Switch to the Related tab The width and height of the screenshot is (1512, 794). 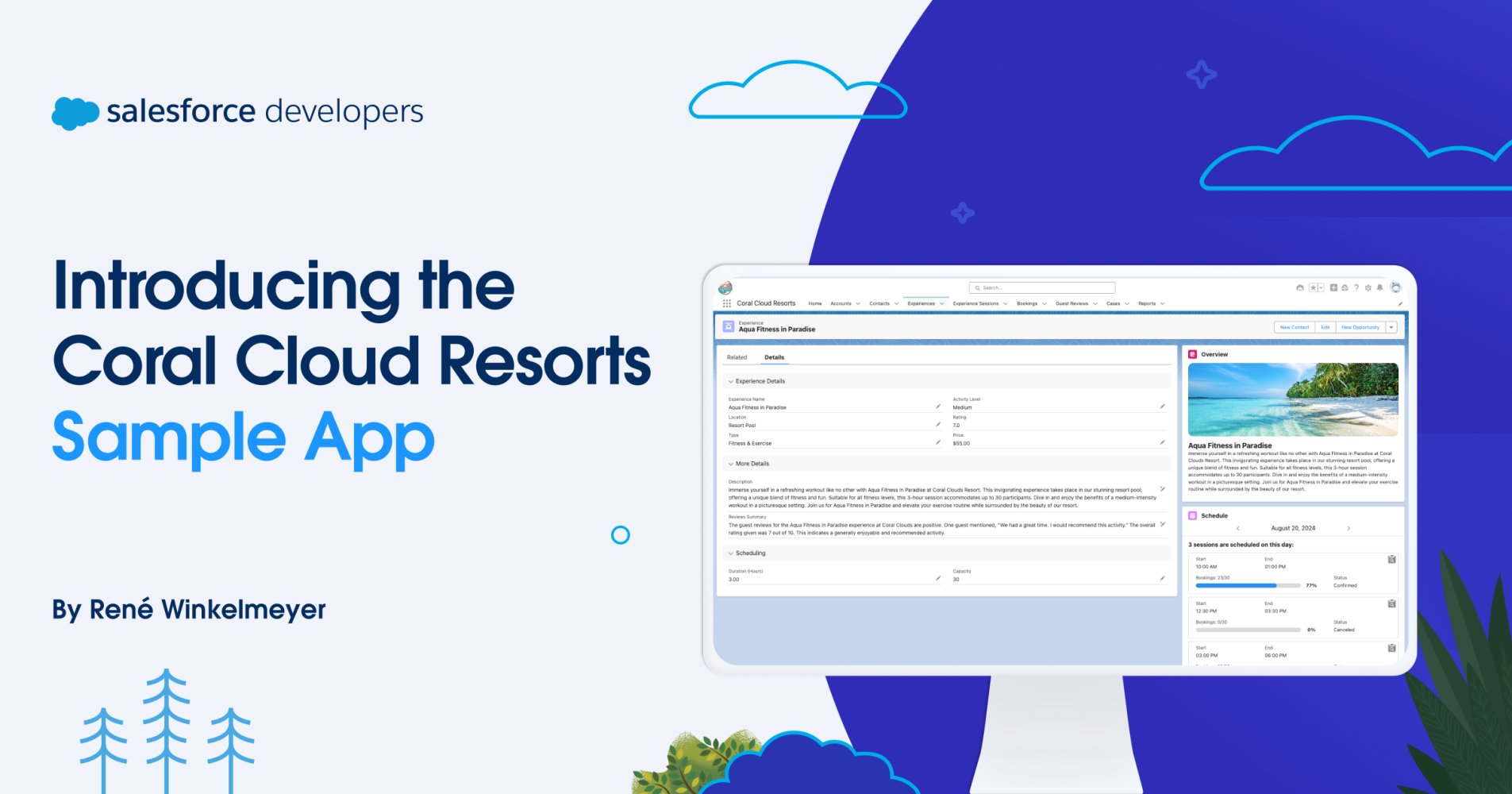point(737,357)
